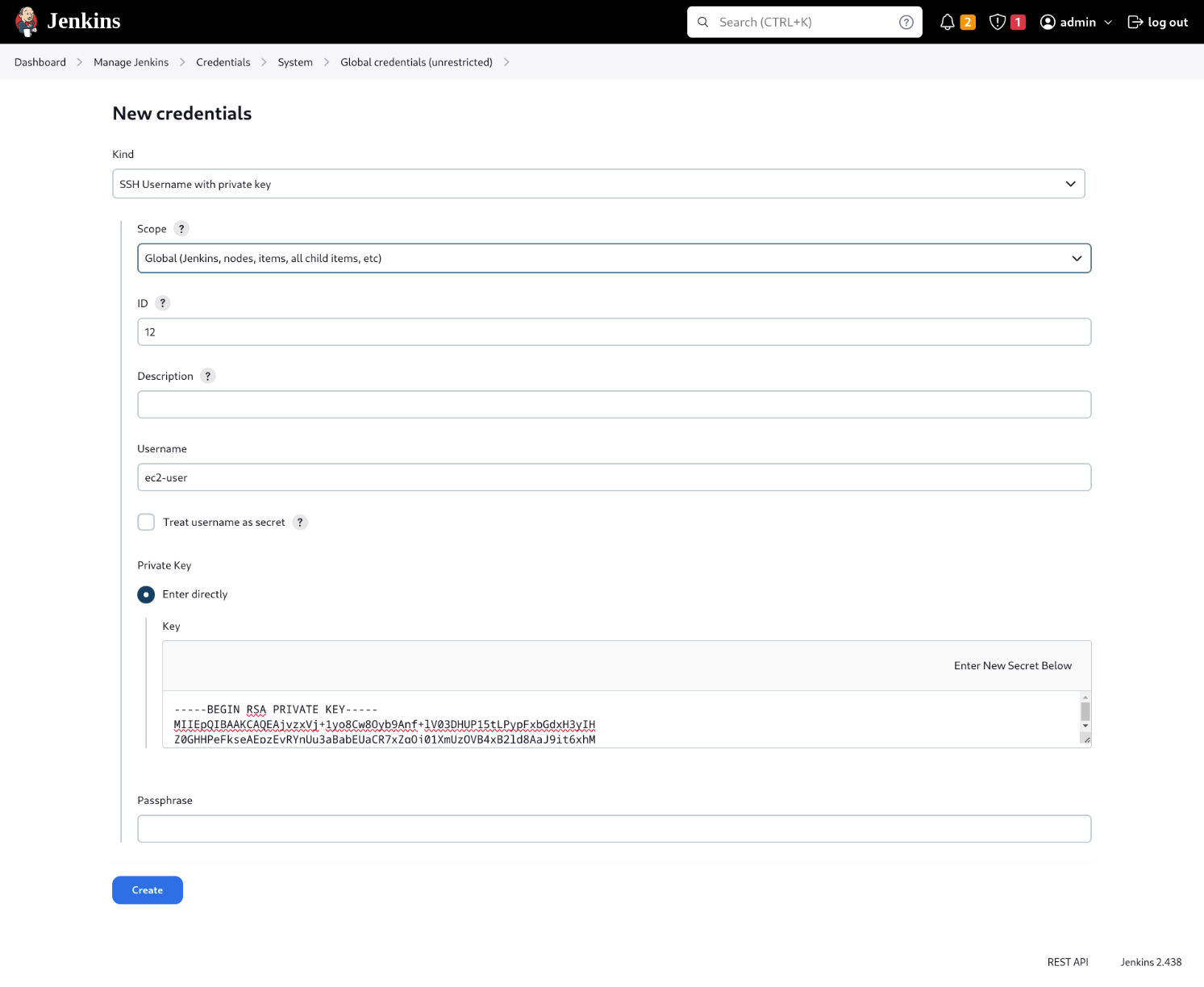
Task: Click the magnifier icon in search box
Action: [x=703, y=23]
